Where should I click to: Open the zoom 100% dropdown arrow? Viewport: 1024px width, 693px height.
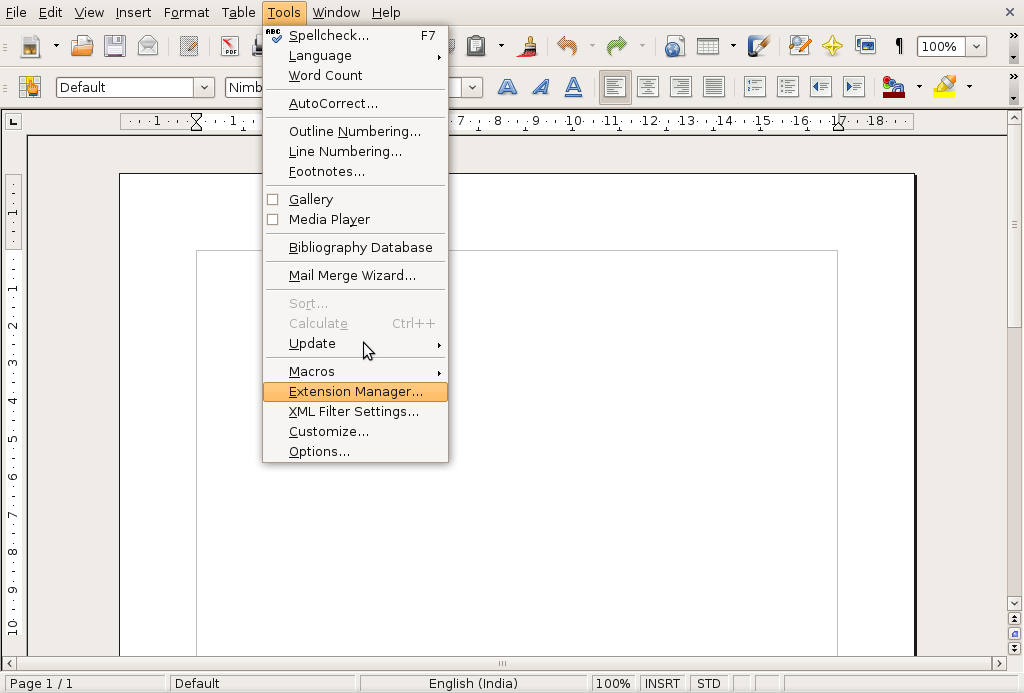pyautogui.click(x=976, y=46)
